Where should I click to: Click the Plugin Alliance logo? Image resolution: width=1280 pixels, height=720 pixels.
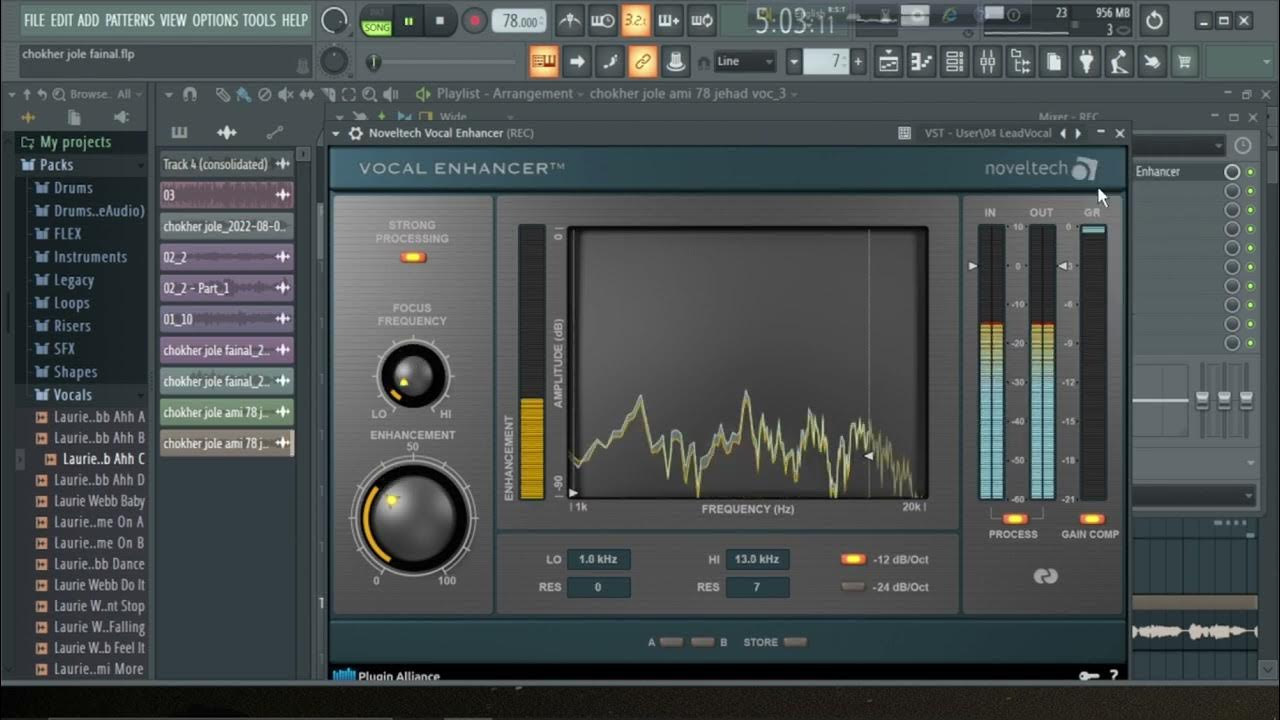386,676
